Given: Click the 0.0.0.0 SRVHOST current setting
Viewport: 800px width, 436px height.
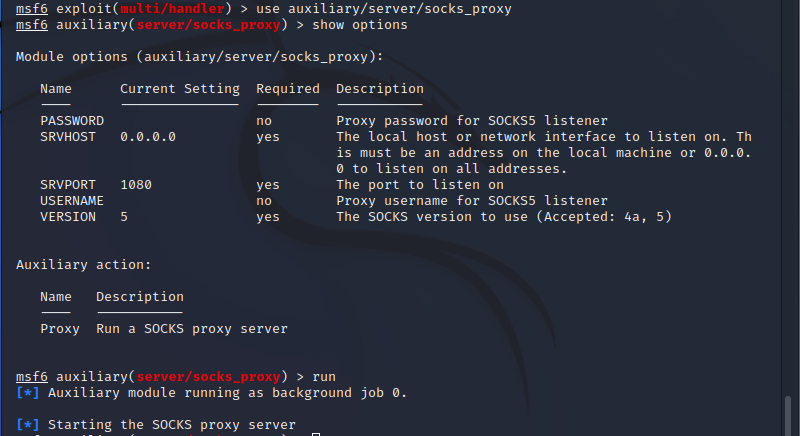Looking at the screenshot, I should pyautogui.click(x=148, y=137).
